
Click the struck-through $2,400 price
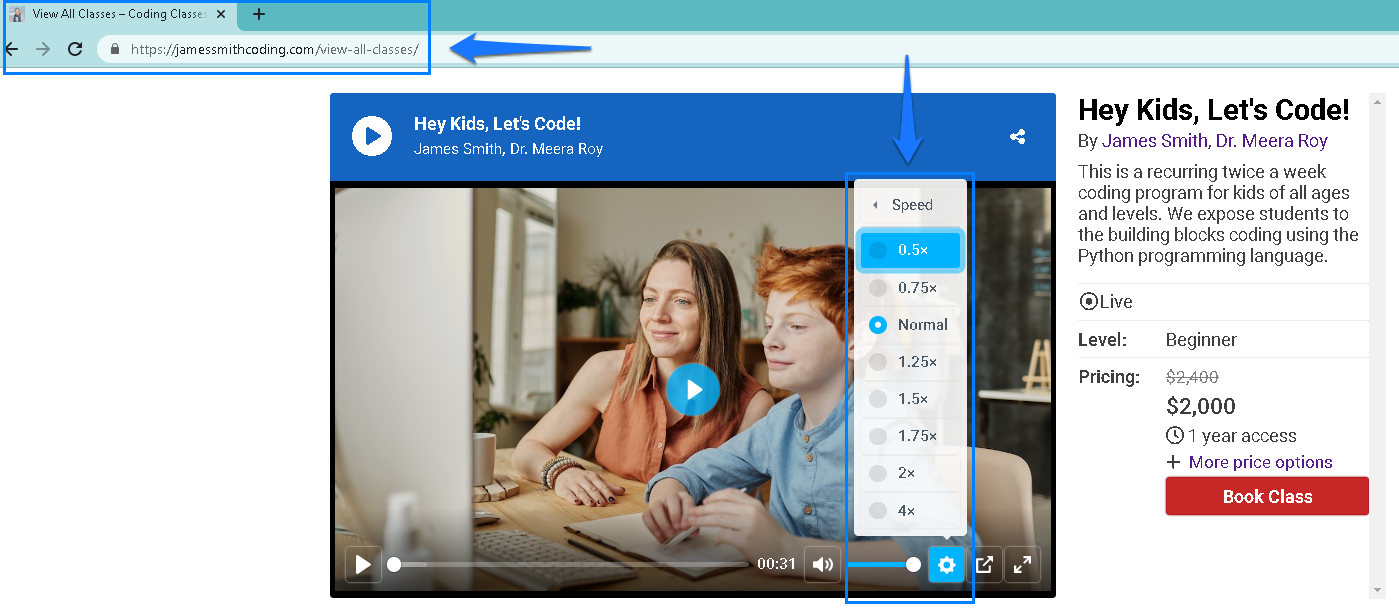pos(1192,377)
